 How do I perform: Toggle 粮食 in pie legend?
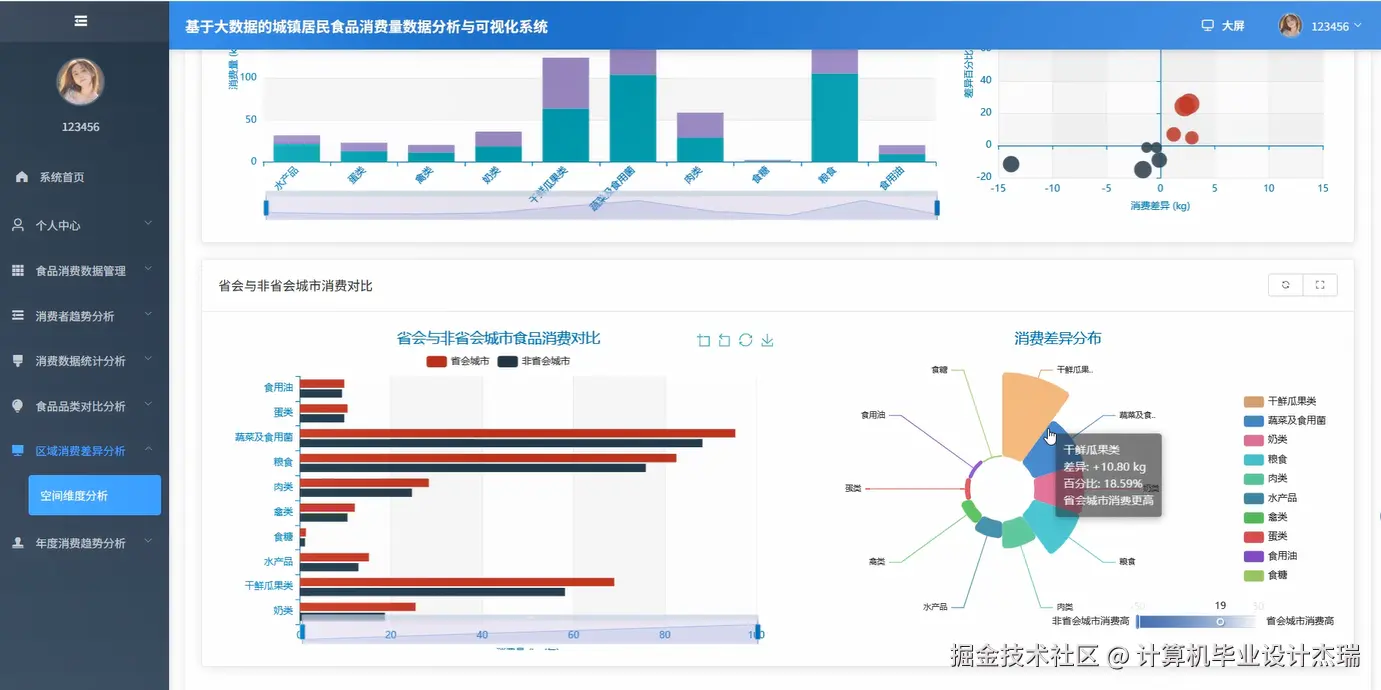pyautogui.click(x=1265, y=459)
